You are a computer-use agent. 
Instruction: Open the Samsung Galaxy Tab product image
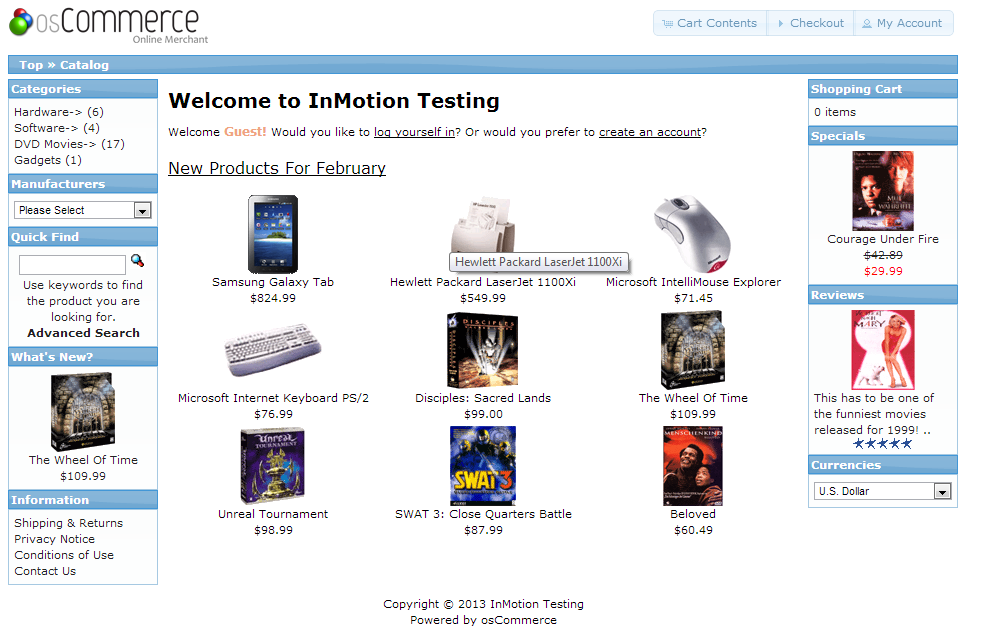pyautogui.click(x=273, y=234)
